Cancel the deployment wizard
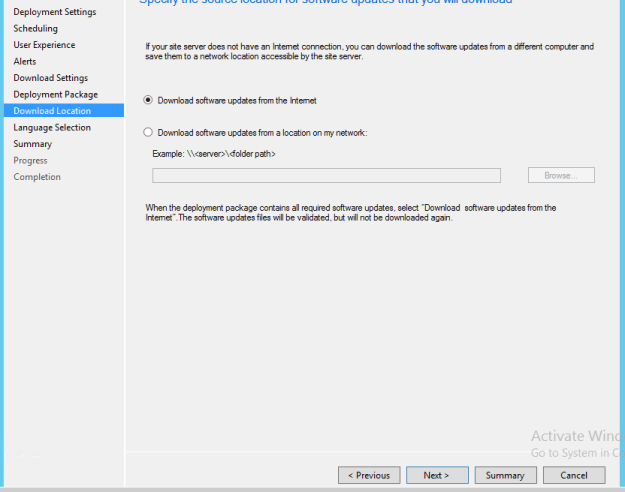 [574, 475]
